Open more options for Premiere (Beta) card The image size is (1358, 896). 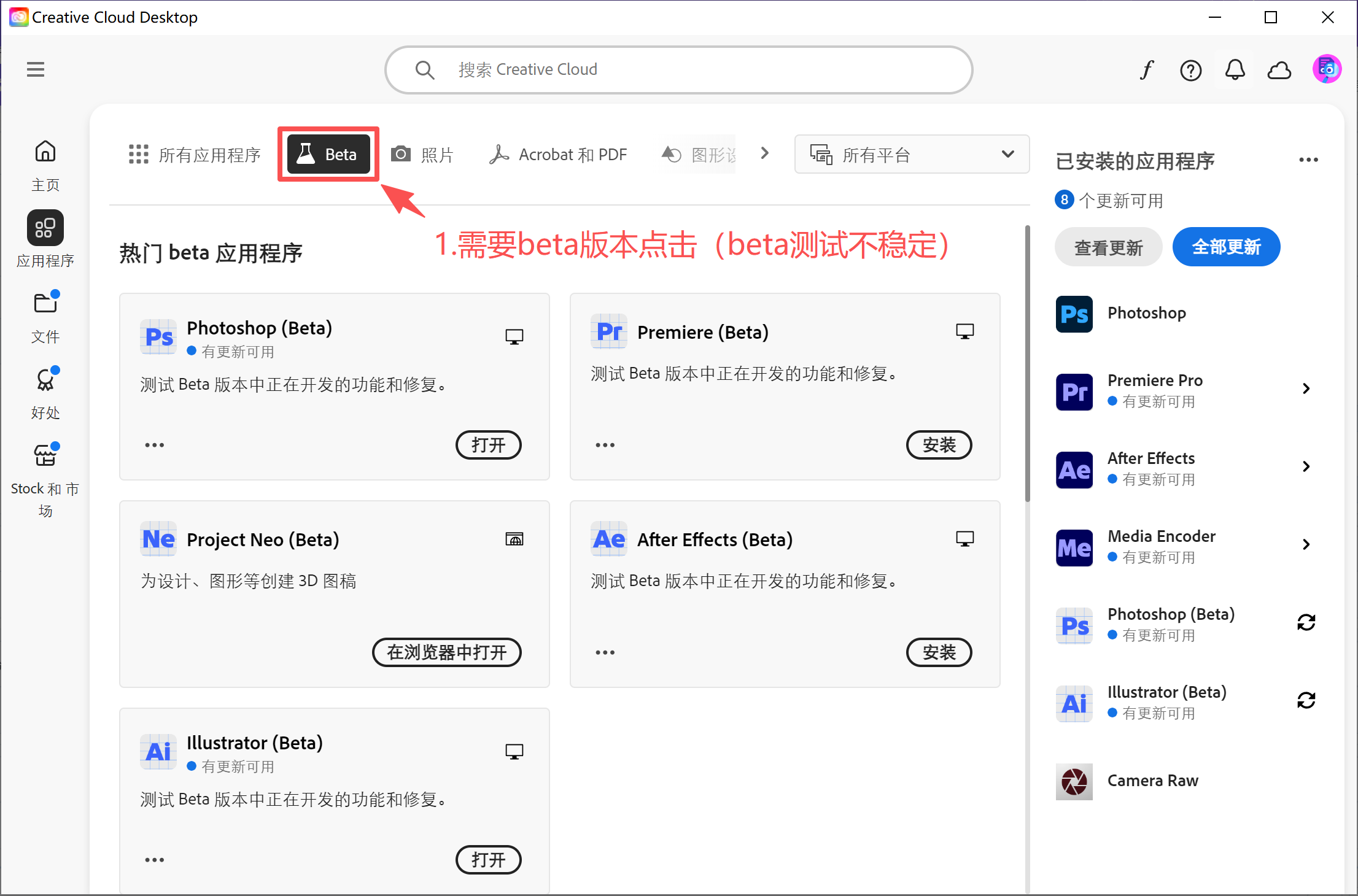pos(605,445)
